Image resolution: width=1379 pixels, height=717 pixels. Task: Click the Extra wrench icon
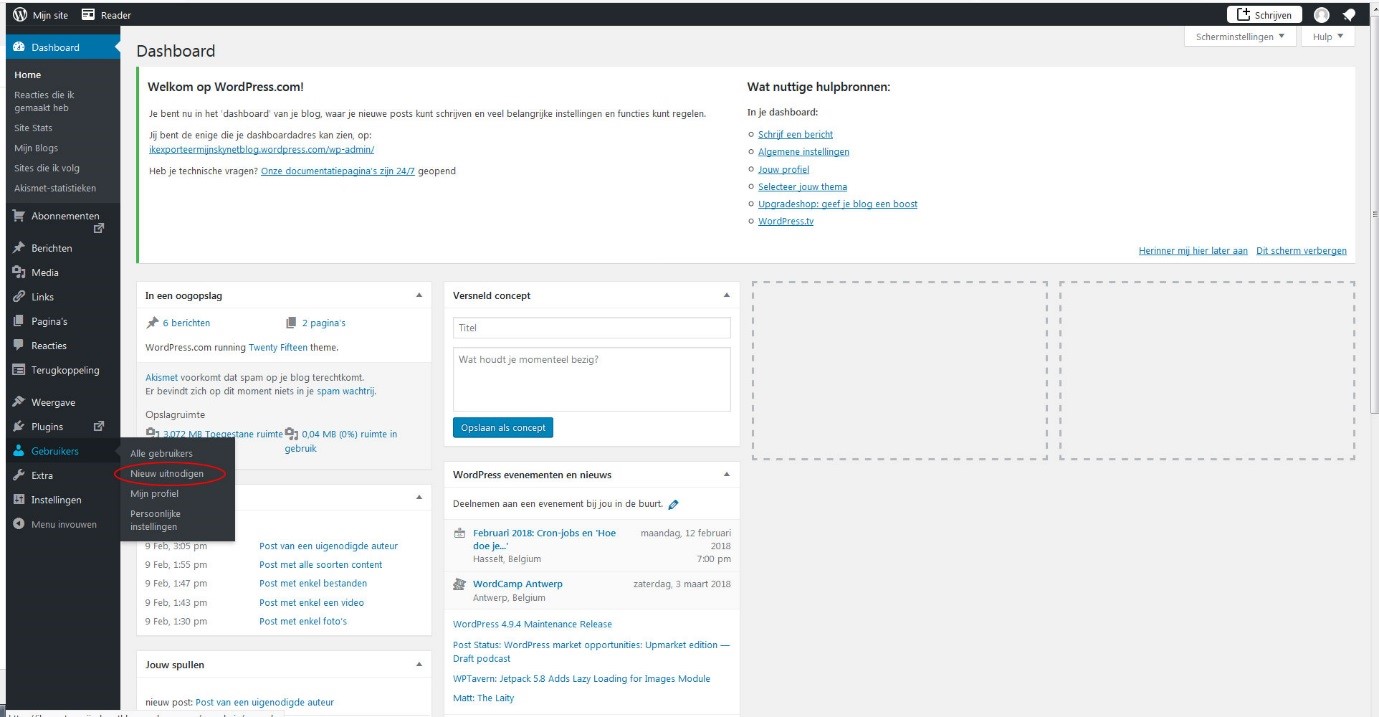[19, 475]
